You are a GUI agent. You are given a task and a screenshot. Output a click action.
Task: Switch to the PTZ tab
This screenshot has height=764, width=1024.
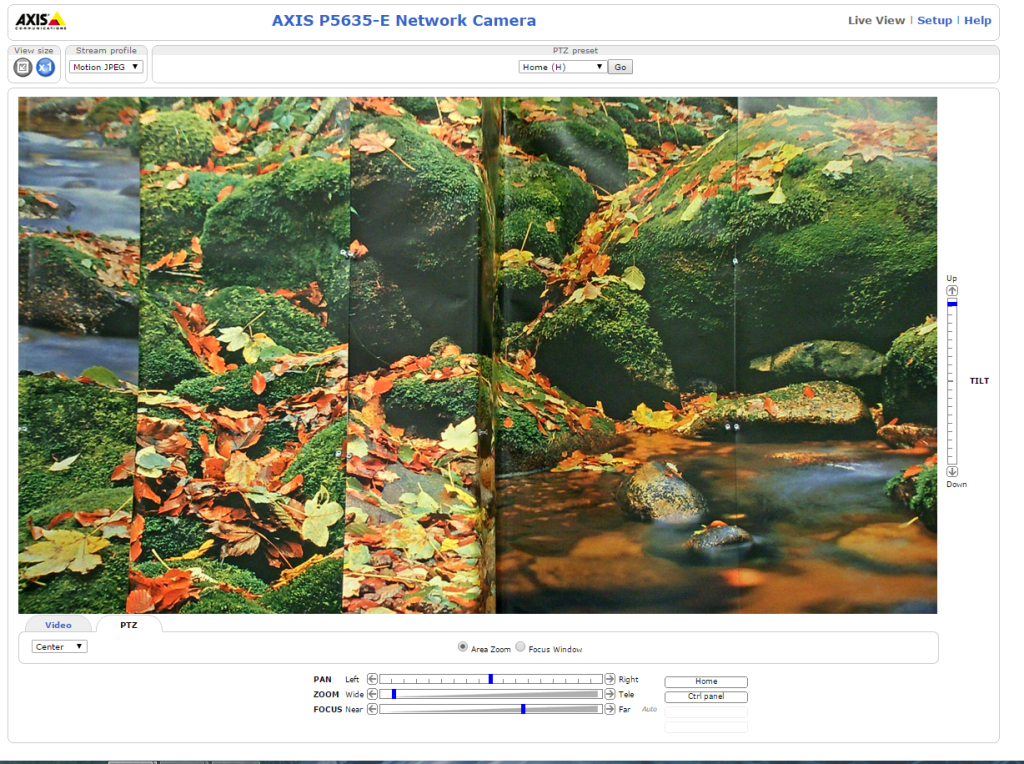point(129,624)
